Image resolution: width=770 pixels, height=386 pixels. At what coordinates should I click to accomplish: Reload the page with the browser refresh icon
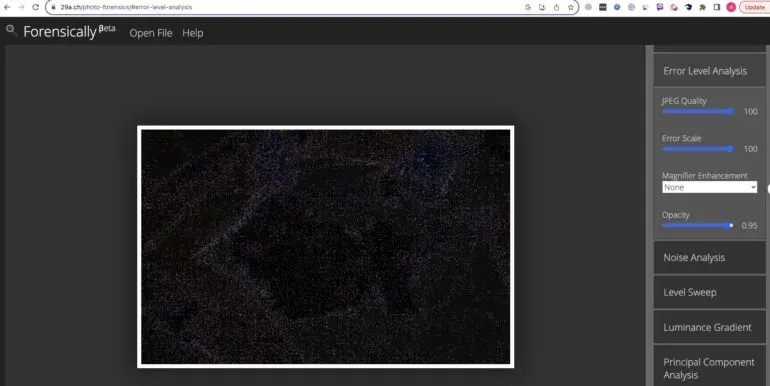click(35, 7)
